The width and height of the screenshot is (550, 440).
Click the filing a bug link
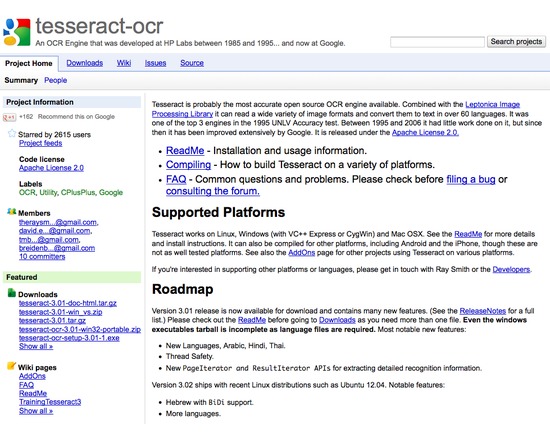pyautogui.click(x=471, y=179)
